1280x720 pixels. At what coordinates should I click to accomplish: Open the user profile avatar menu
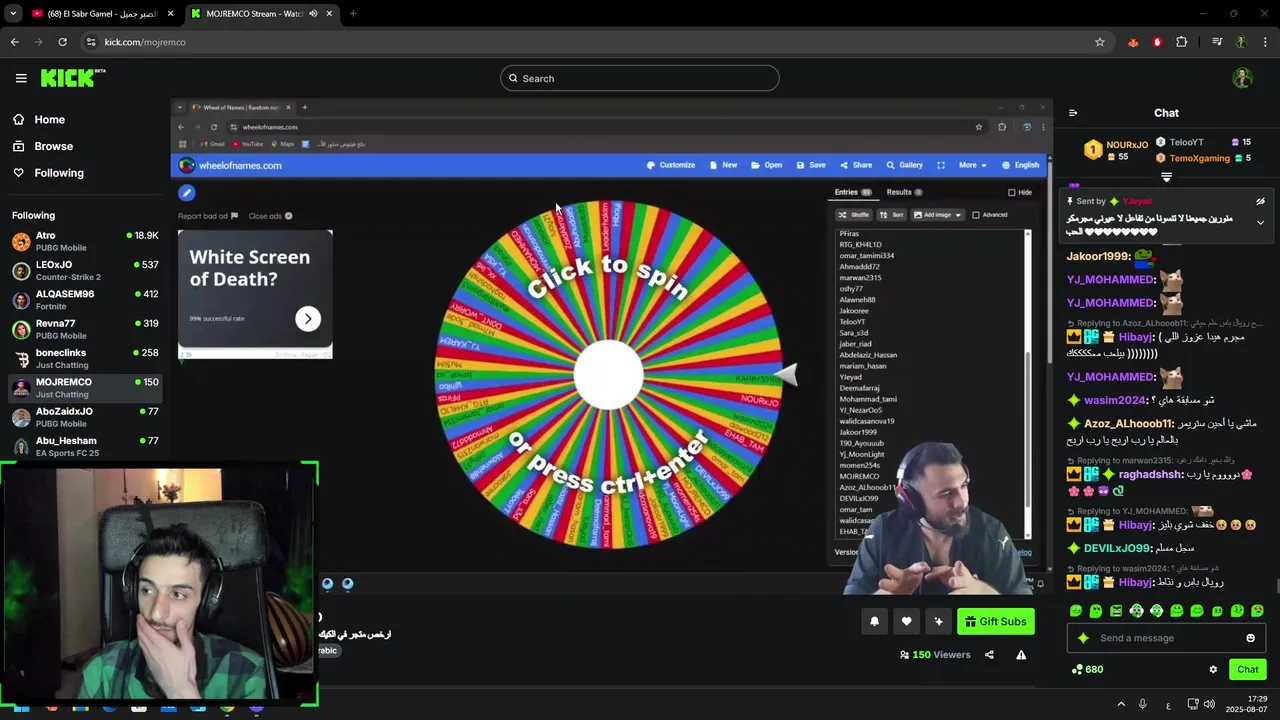click(1242, 78)
